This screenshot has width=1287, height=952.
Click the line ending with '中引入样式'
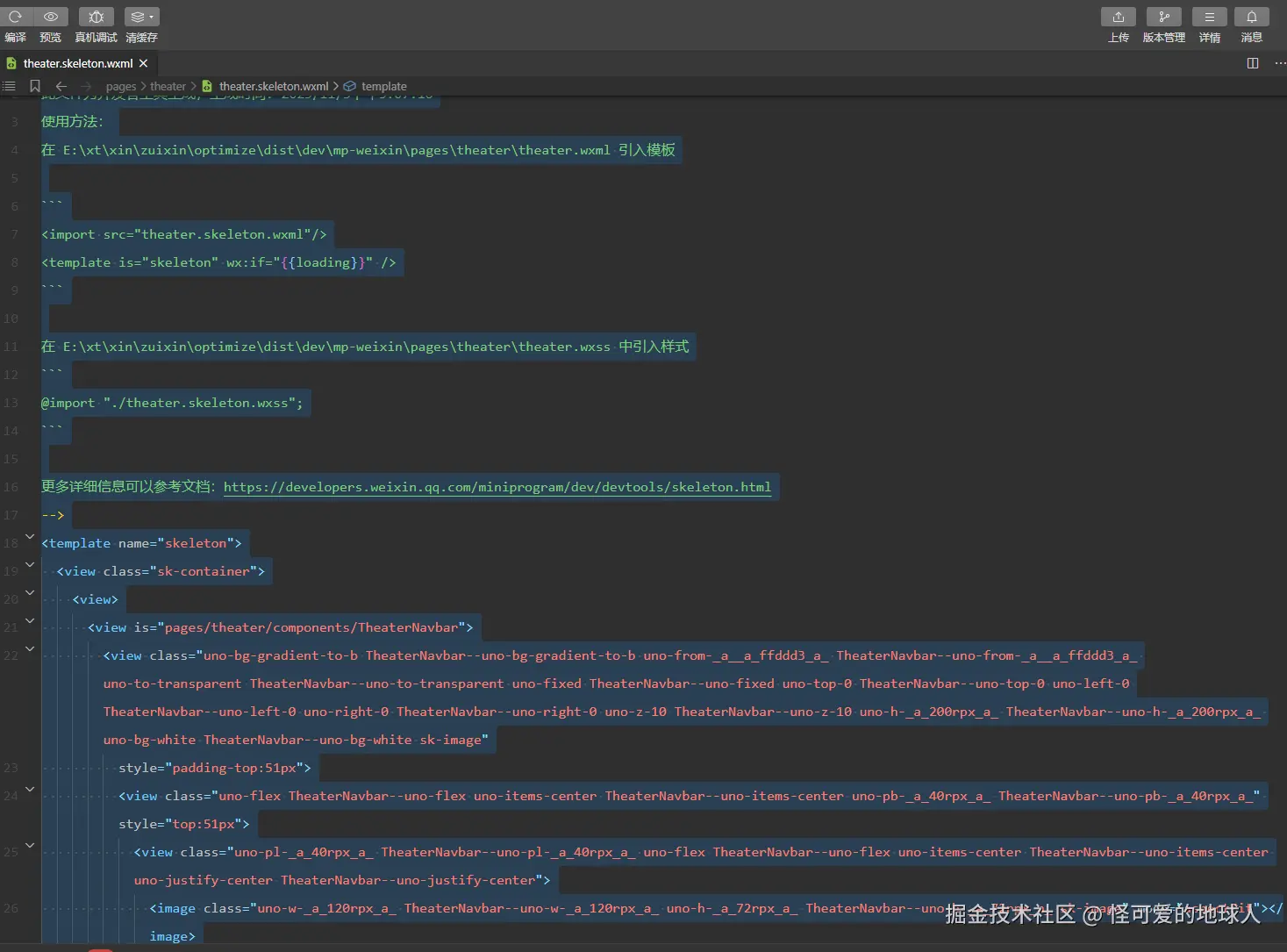365,347
